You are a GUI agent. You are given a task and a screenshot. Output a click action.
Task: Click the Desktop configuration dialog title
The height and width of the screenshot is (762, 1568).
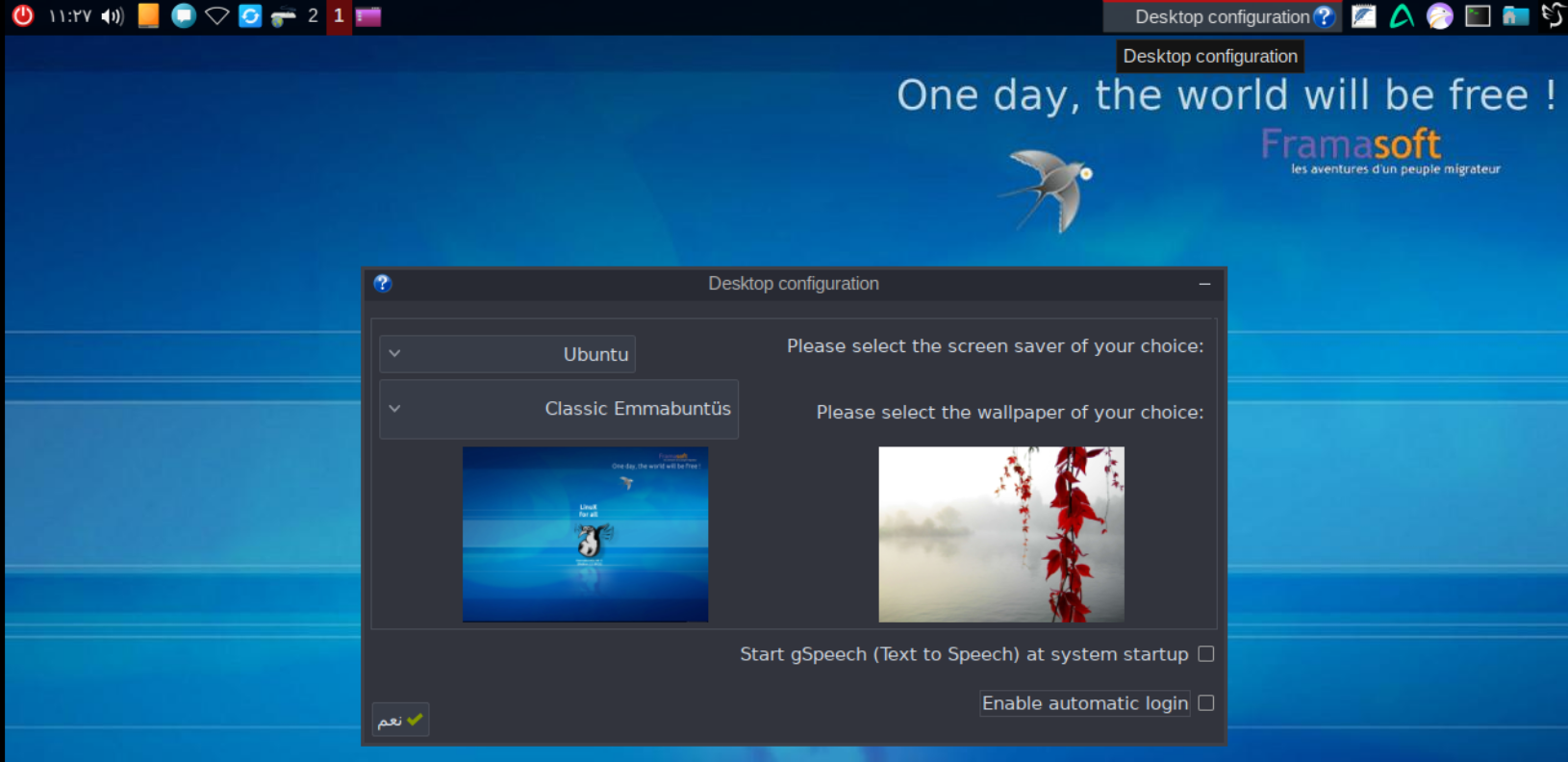[x=794, y=284]
